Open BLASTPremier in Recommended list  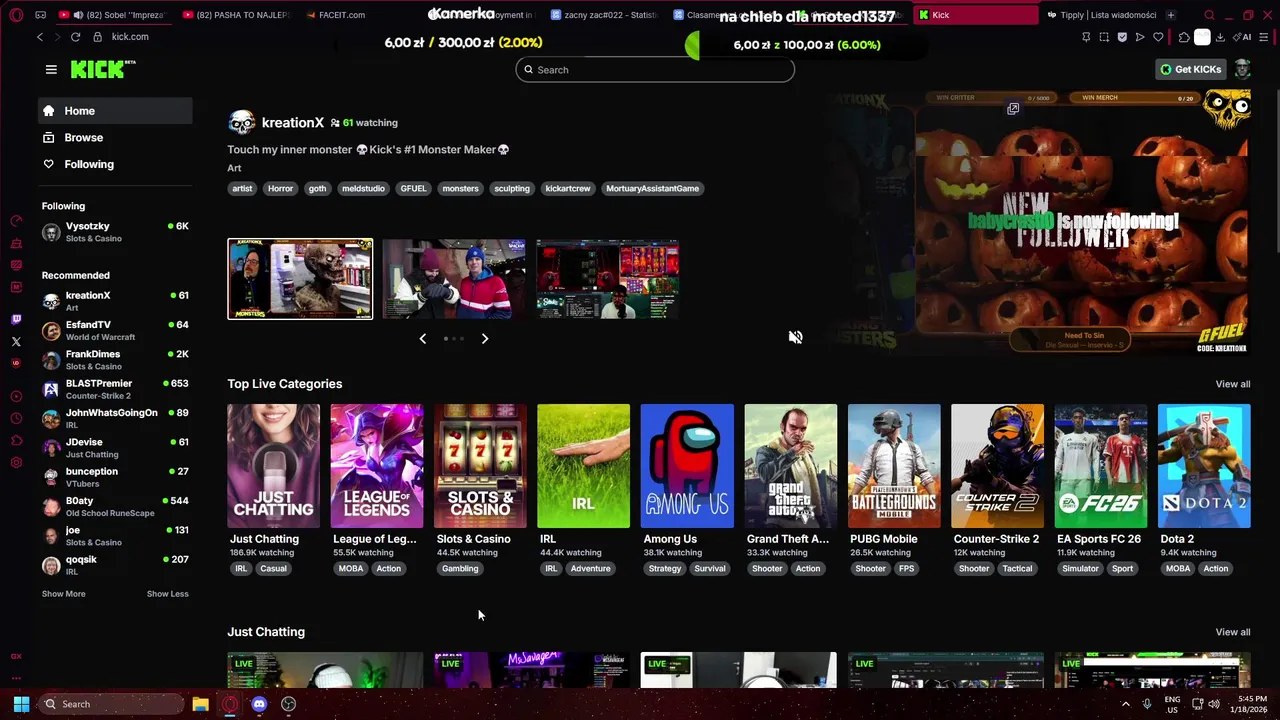pyautogui.click(x=115, y=389)
